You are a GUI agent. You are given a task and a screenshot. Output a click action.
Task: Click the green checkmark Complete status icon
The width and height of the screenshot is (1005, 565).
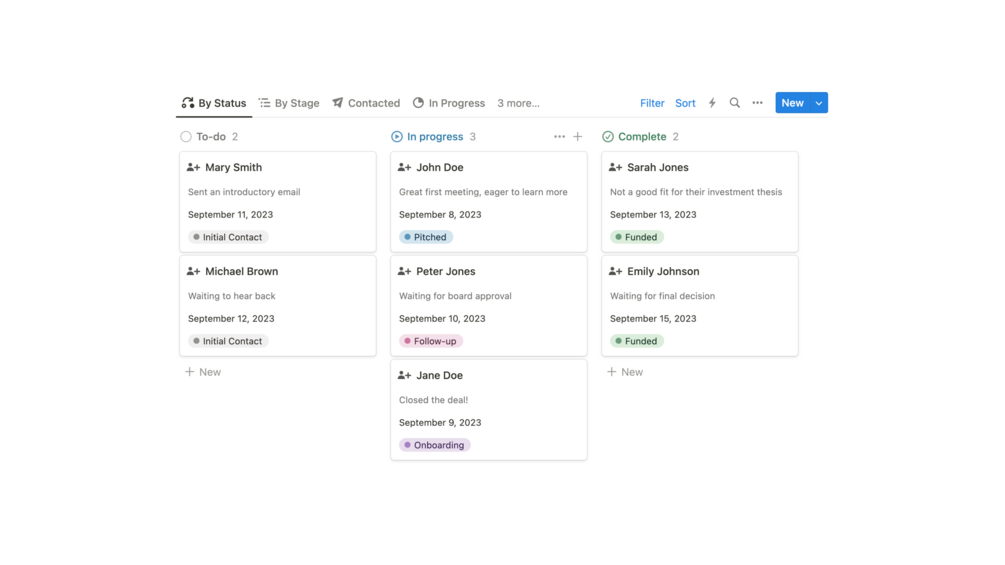(x=608, y=136)
